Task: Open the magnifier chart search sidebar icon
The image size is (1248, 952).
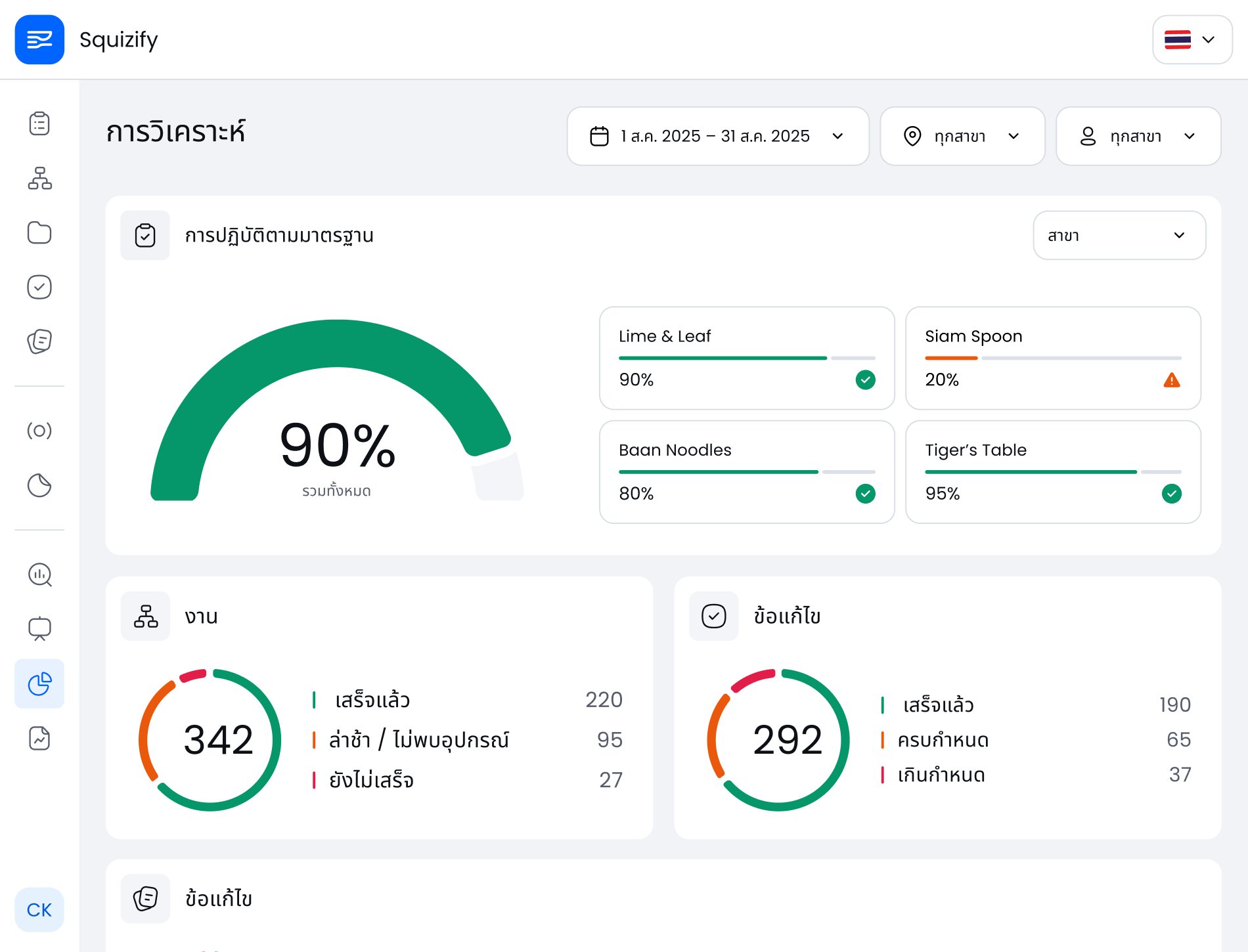Action: click(x=39, y=574)
